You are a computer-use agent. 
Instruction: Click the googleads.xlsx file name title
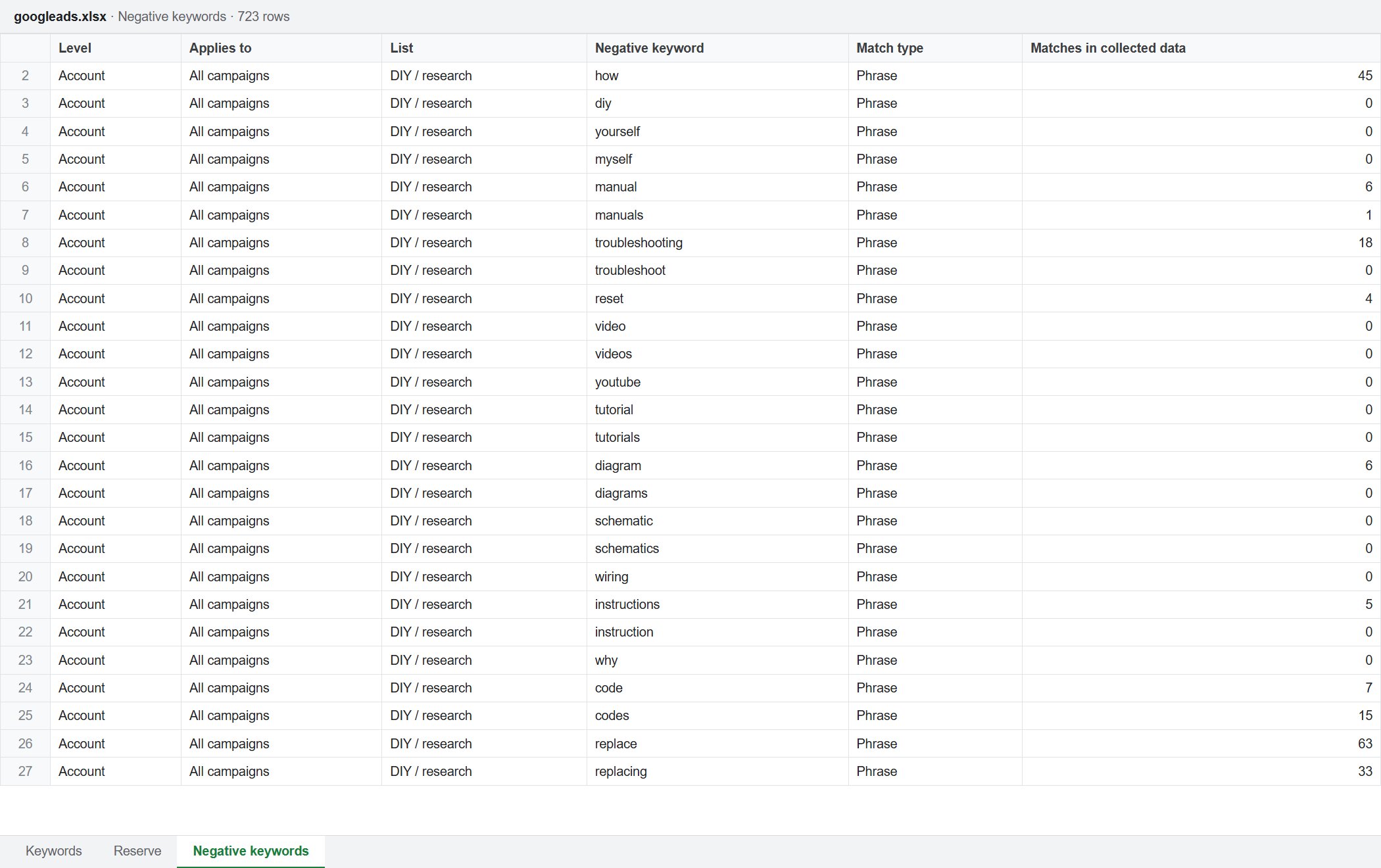(60, 16)
